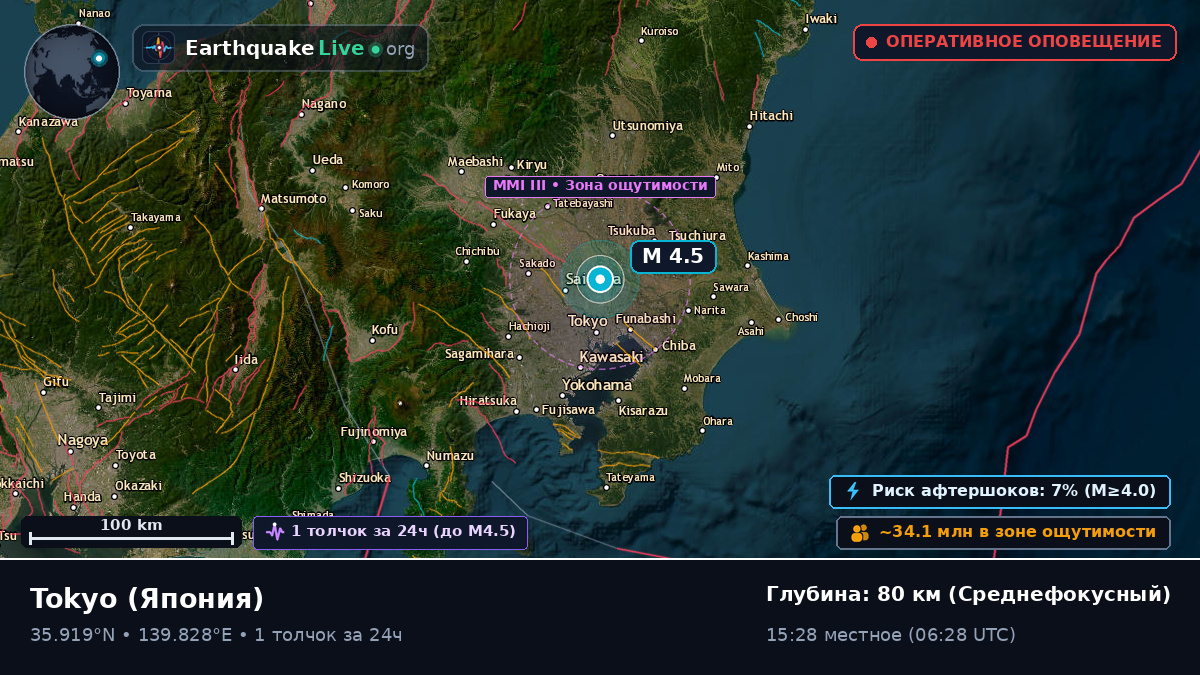Click the lightning bolt aftershock icon
1200x675 pixels.
(853, 491)
